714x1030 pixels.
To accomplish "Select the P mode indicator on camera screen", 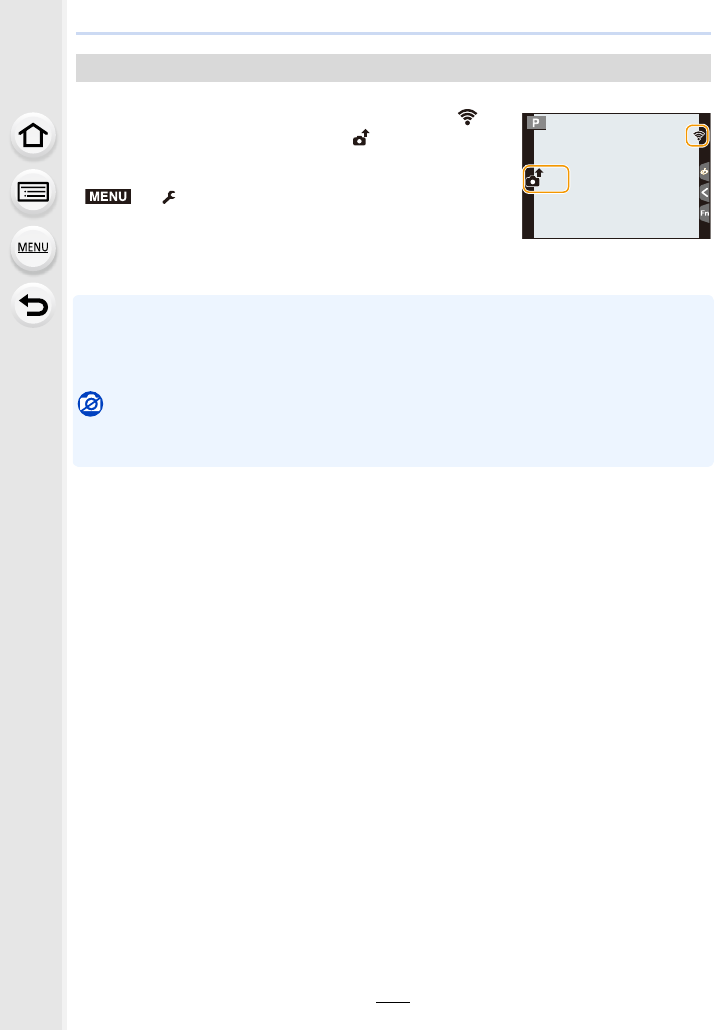I will [536, 123].
